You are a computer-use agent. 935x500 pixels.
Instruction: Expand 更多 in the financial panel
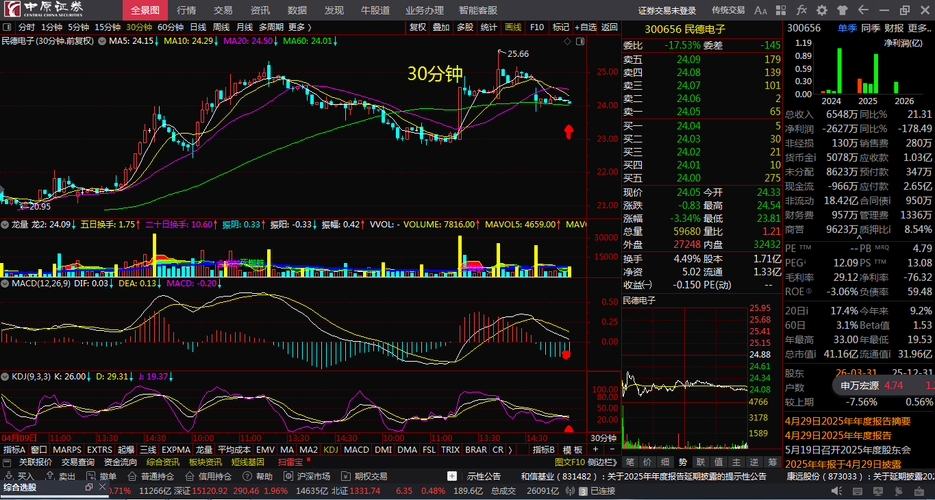[x=919, y=28]
